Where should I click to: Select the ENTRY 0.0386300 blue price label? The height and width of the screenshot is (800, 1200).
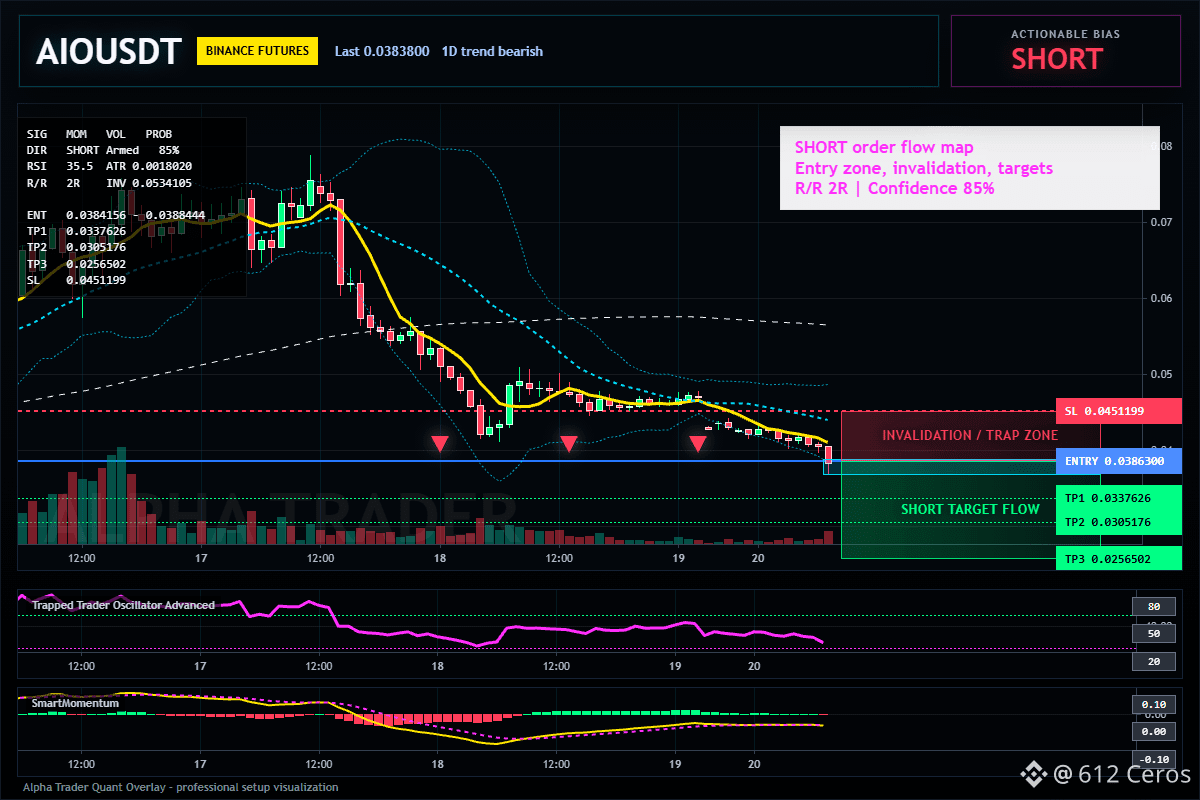click(x=1118, y=461)
